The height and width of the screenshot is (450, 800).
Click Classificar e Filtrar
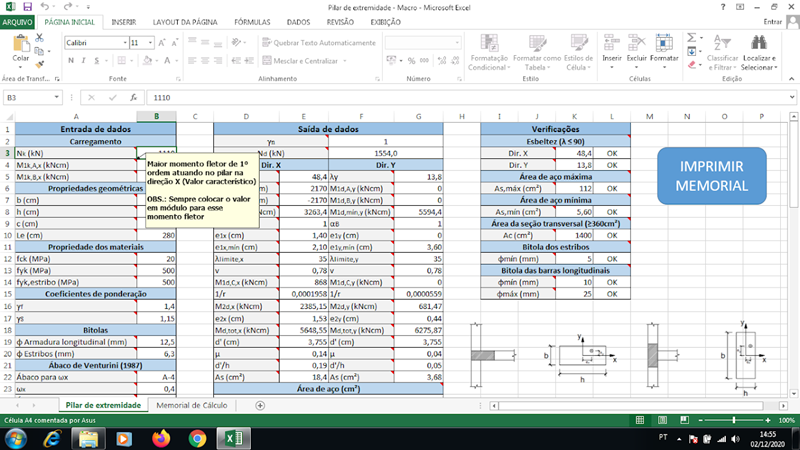[x=722, y=53]
